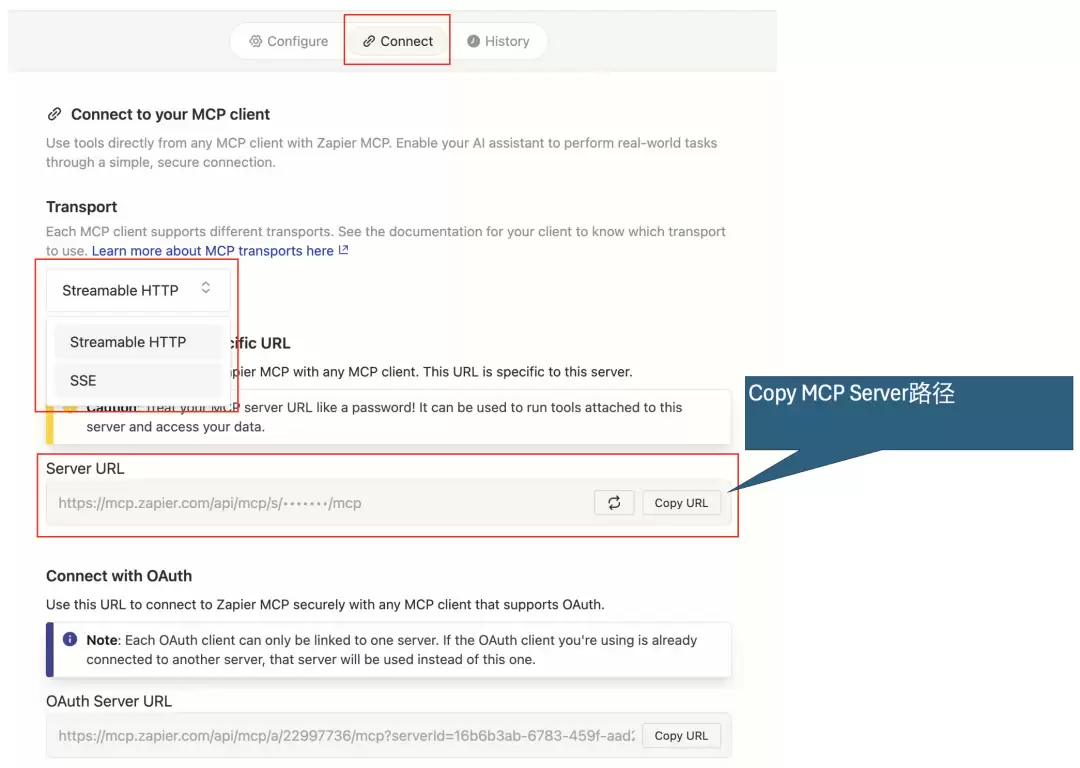This screenshot has width=1080, height=768.
Task: Select Streamable HTTP option in dropdown list
Action: click(x=138, y=342)
